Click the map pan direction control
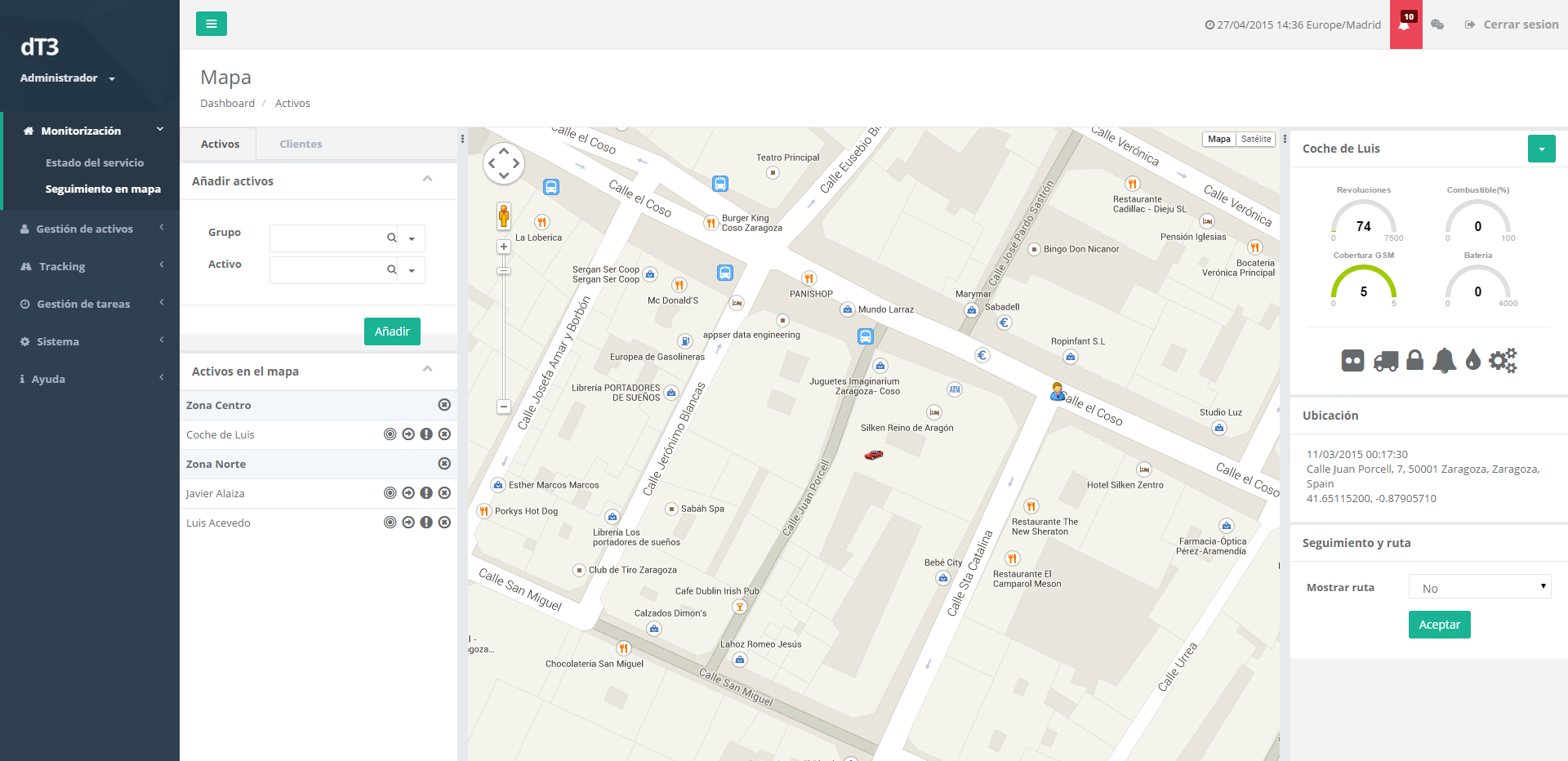 tap(504, 163)
